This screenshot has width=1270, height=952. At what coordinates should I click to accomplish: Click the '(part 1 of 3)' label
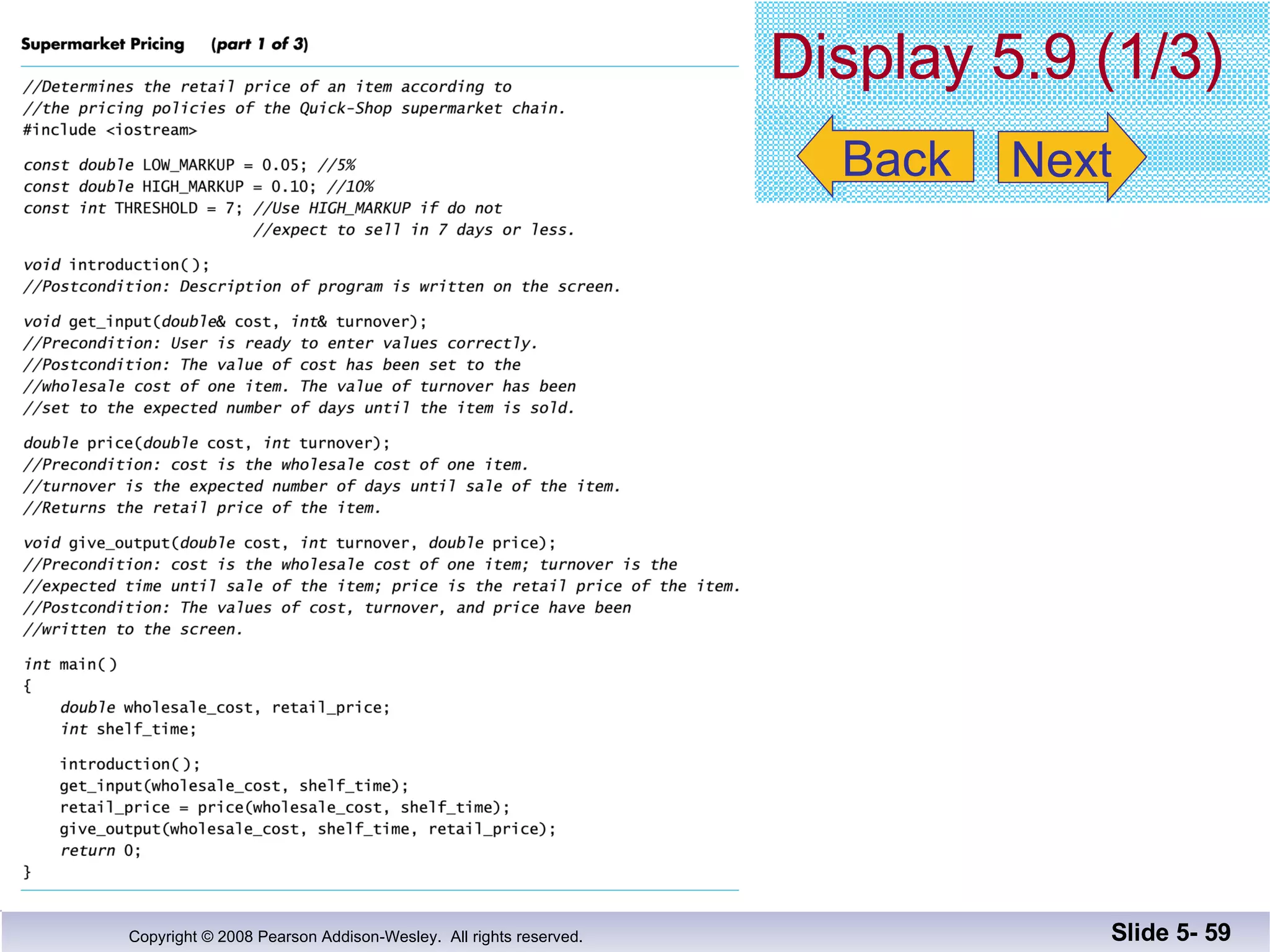coord(259,44)
